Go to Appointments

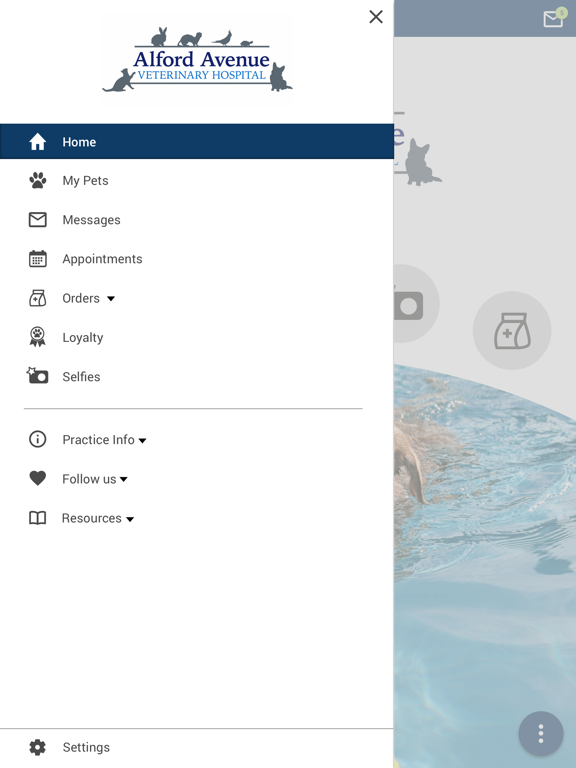[x=102, y=259]
